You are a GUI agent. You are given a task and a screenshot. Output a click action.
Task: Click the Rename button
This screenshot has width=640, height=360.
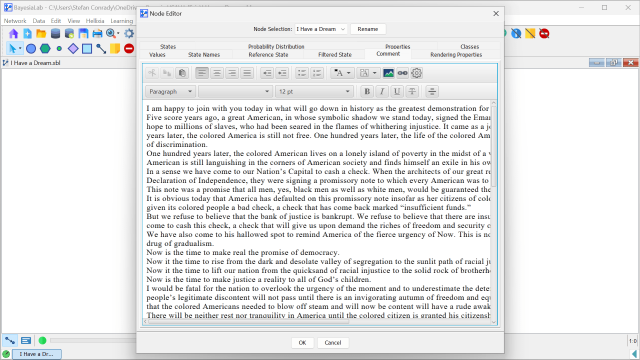pos(368,29)
